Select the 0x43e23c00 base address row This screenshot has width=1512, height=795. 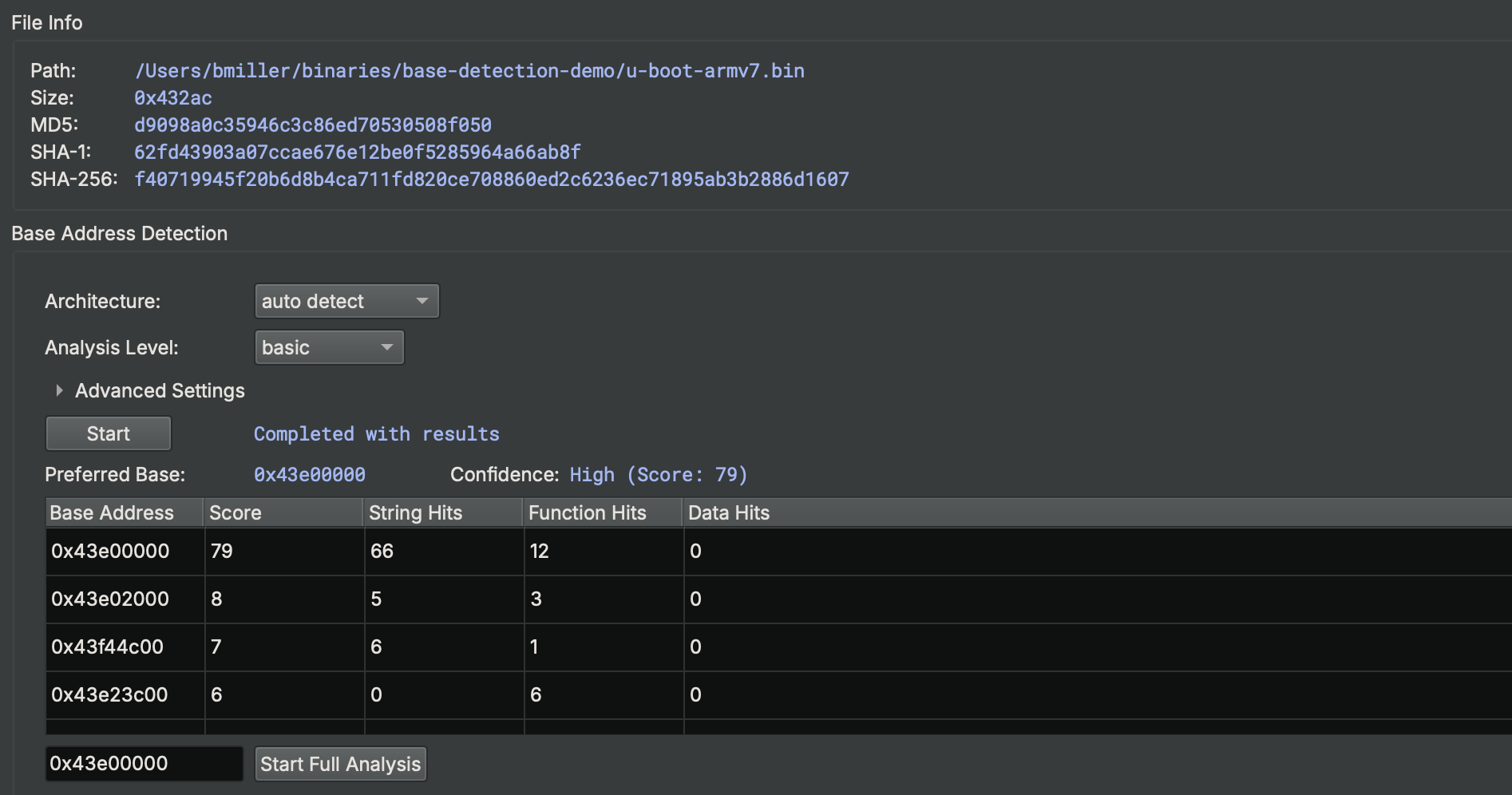coord(109,694)
